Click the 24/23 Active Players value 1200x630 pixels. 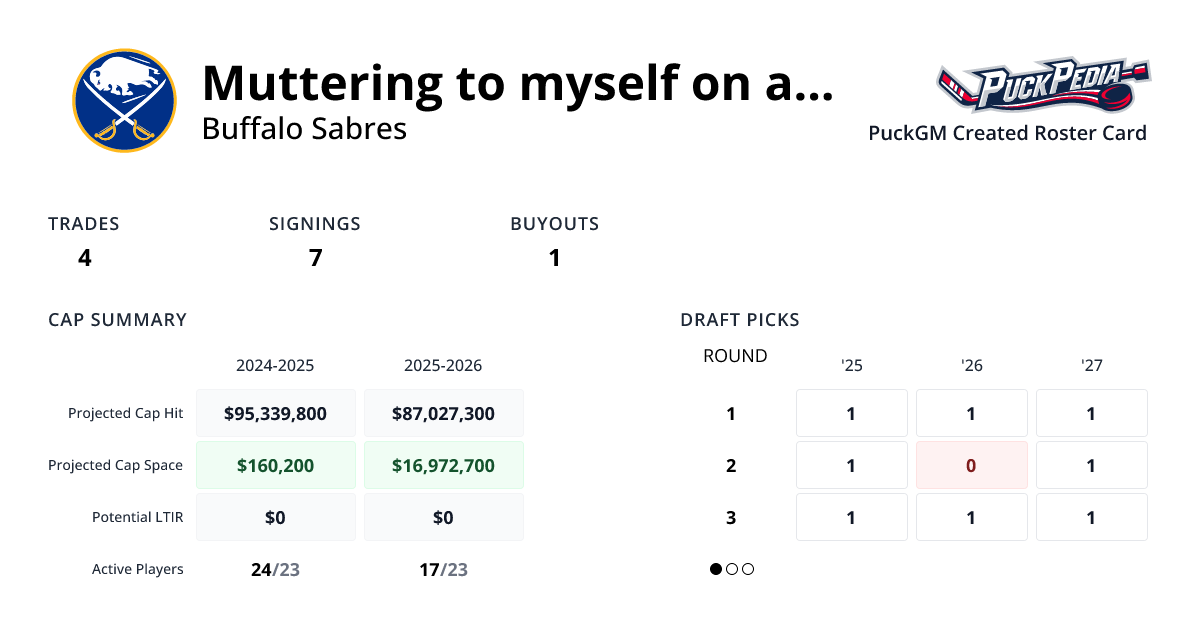[x=275, y=570]
